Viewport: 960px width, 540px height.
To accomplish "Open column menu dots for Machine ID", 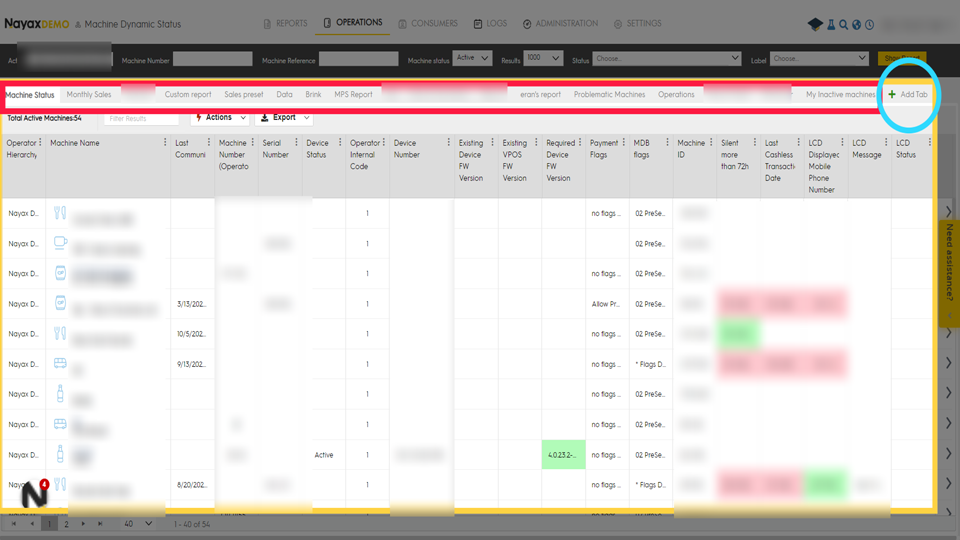I will (x=711, y=142).
